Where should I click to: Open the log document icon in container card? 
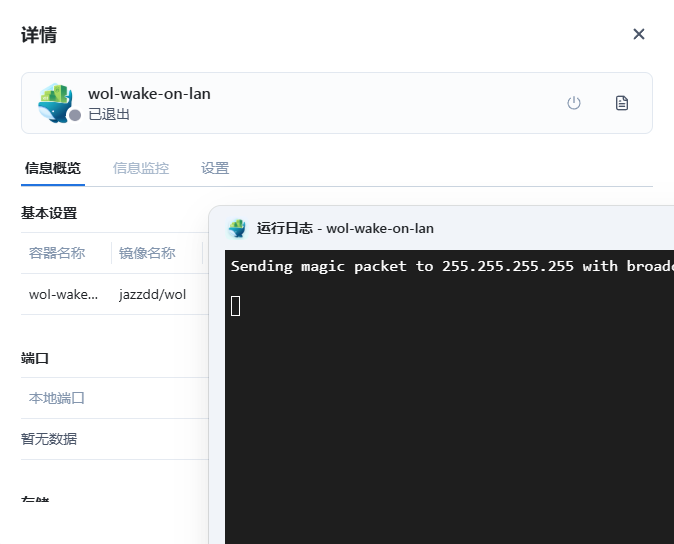pyautogui.click(x=622, y=103)
